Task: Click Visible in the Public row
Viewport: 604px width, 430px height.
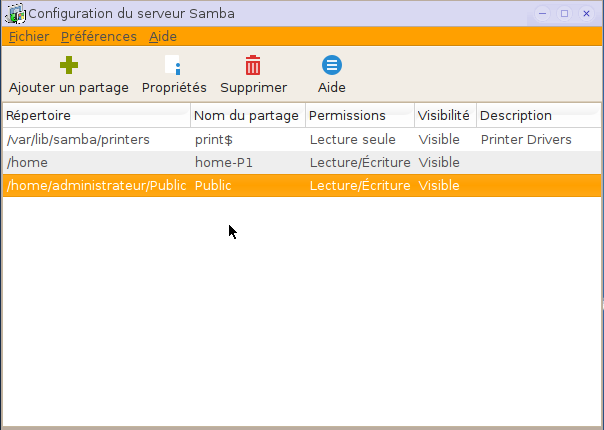Action: coord(439,186)
